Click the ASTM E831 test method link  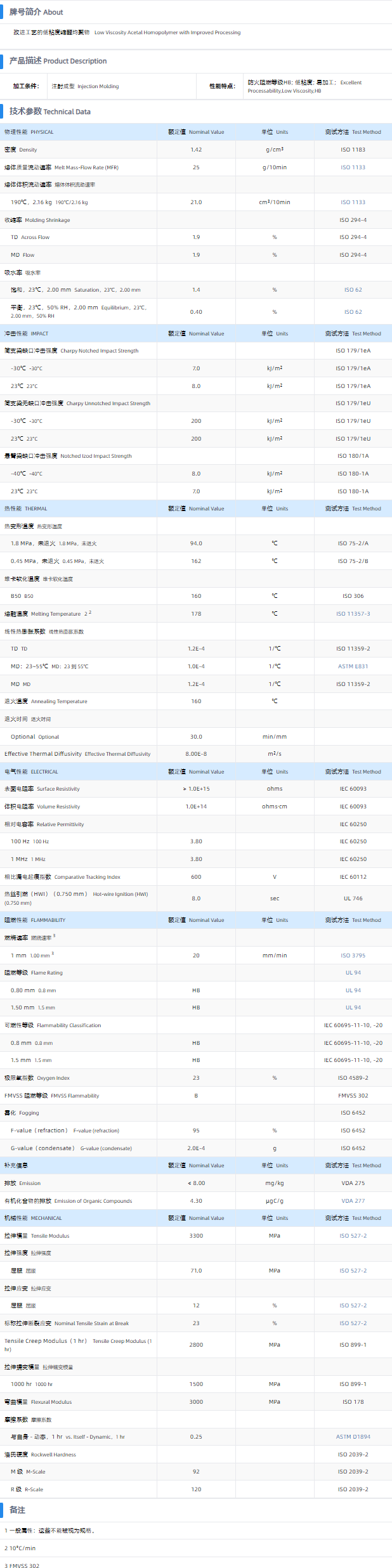(353, 666)
